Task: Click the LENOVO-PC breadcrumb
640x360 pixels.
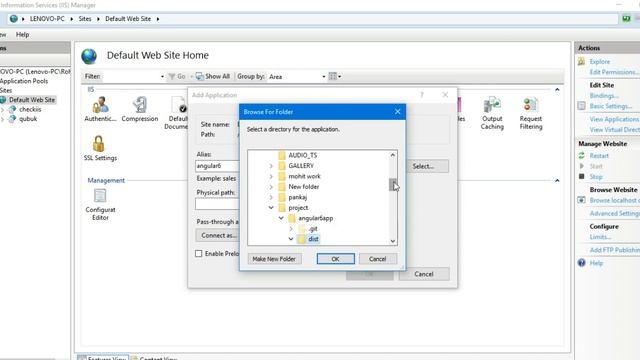Action: coord(47,19)
